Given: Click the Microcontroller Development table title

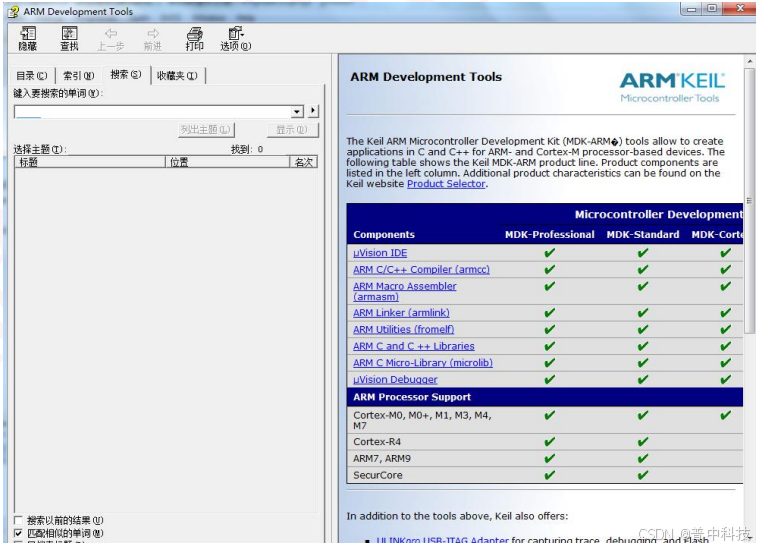Looking at the screenshot, I should 659,214.
